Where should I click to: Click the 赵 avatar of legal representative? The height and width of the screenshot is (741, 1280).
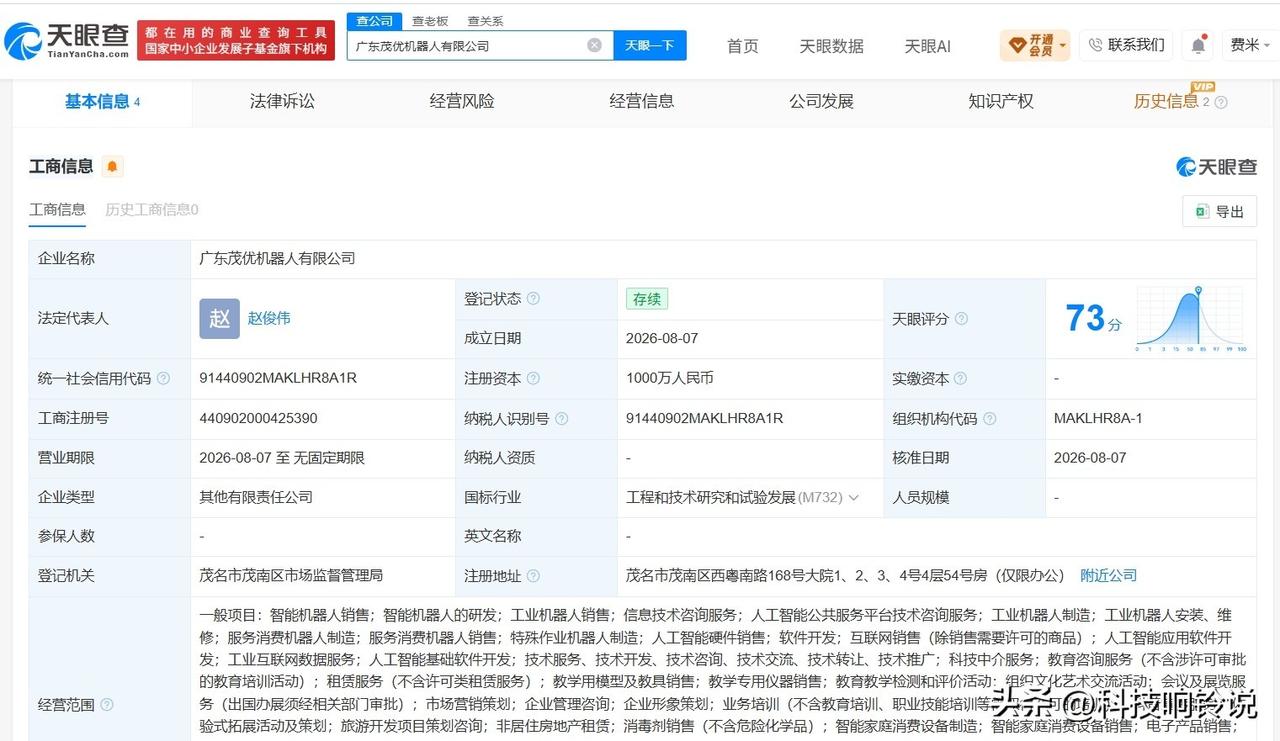pos(219,318)
